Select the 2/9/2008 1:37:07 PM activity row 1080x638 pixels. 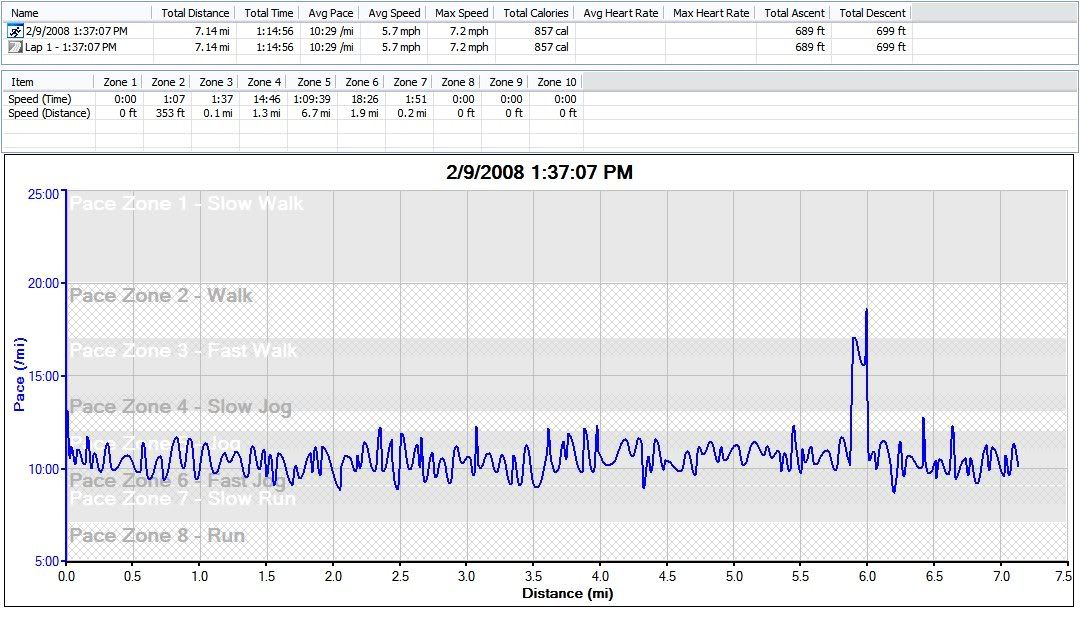[x=76, y=31]
